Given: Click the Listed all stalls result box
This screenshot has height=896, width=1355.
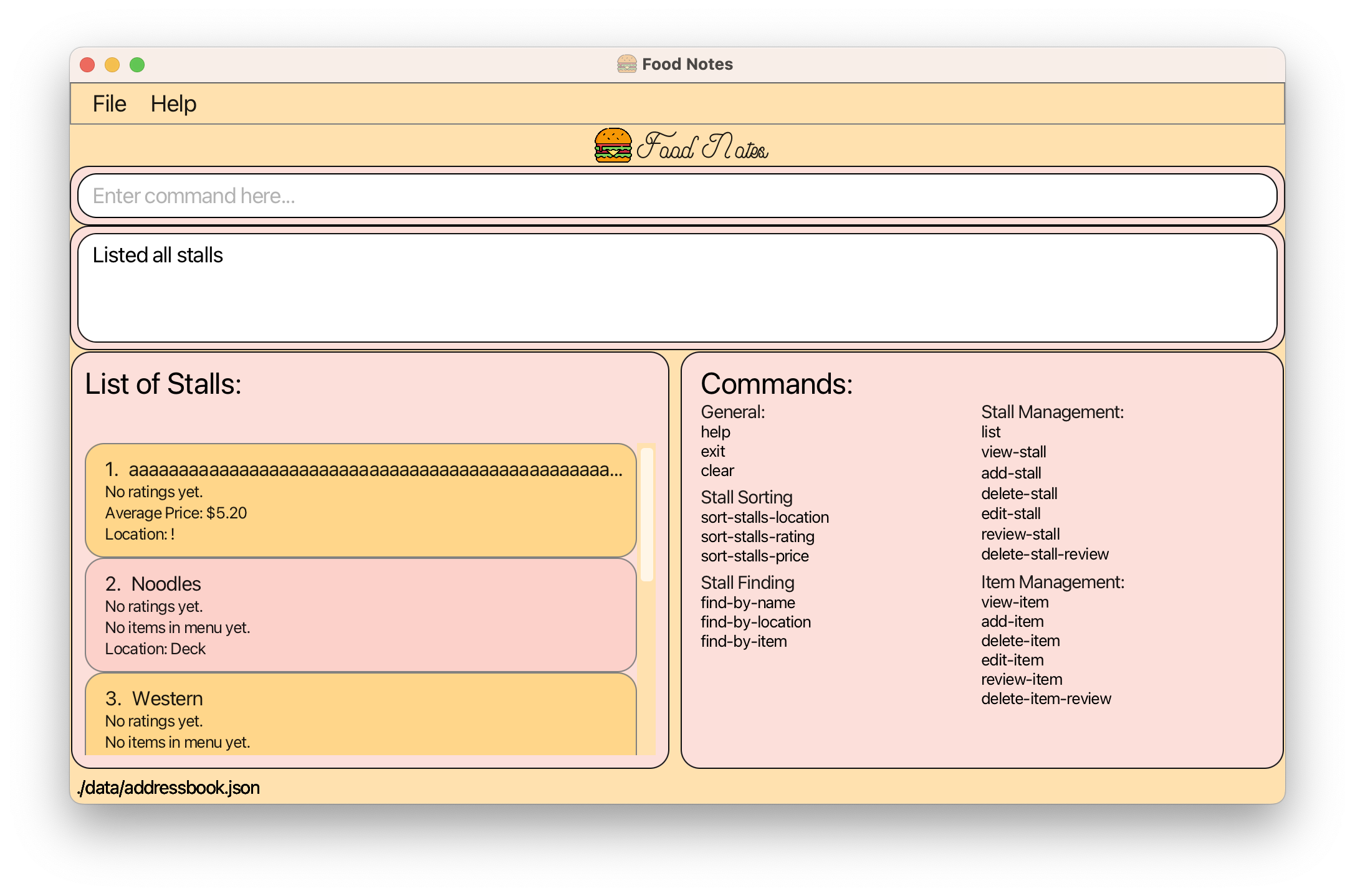Looking at the screenshot, I should [x=676, y=287].
